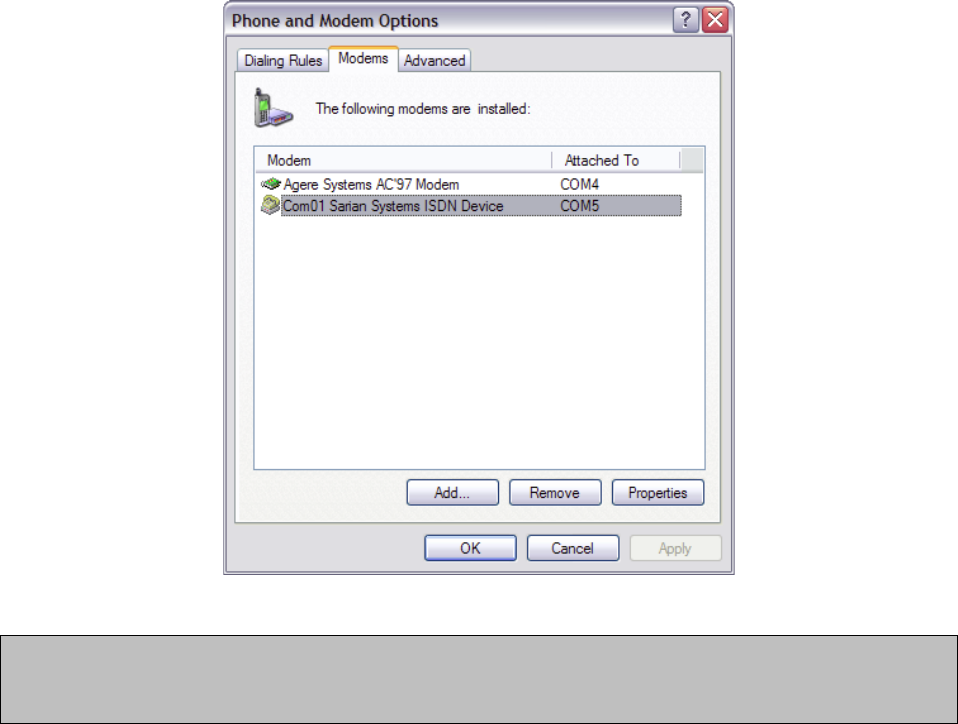
Task: Click the phone and modem illustration icon
Action: [x=273, y=108]
